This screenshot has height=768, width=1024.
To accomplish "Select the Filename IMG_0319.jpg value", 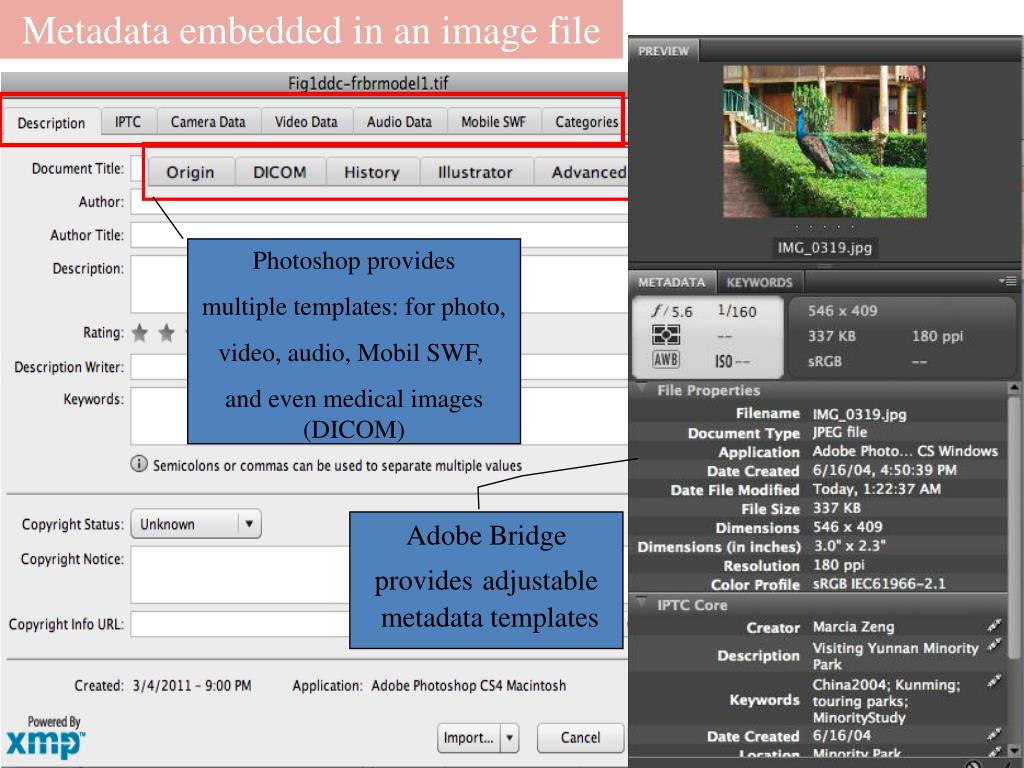I will tap(859, 414).
